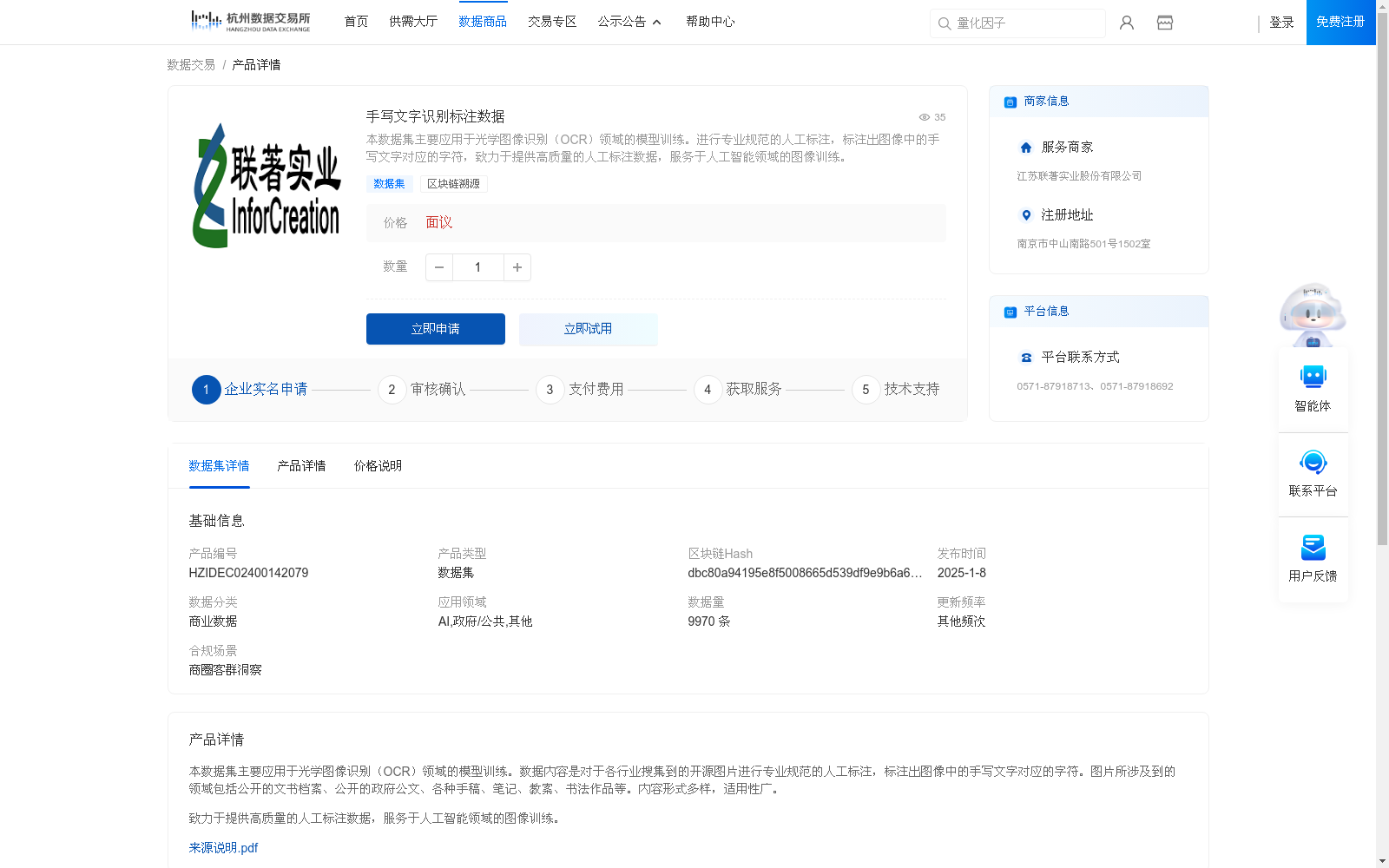Open 交易专区 navigation item

[x=552, y=22]
